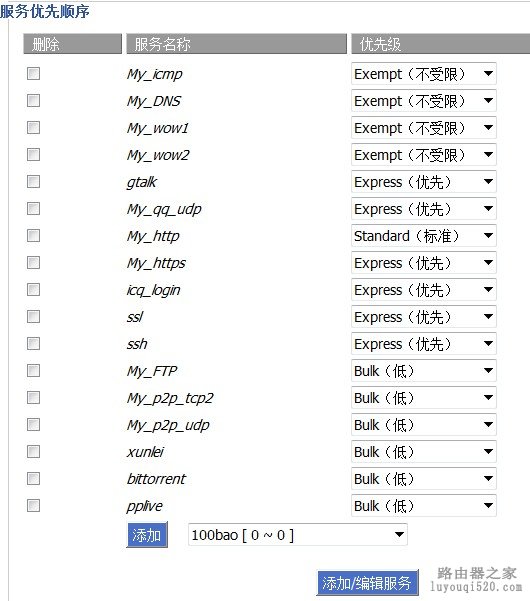Check the xunlei delete box
530x601 pixels.
[33, 452]
